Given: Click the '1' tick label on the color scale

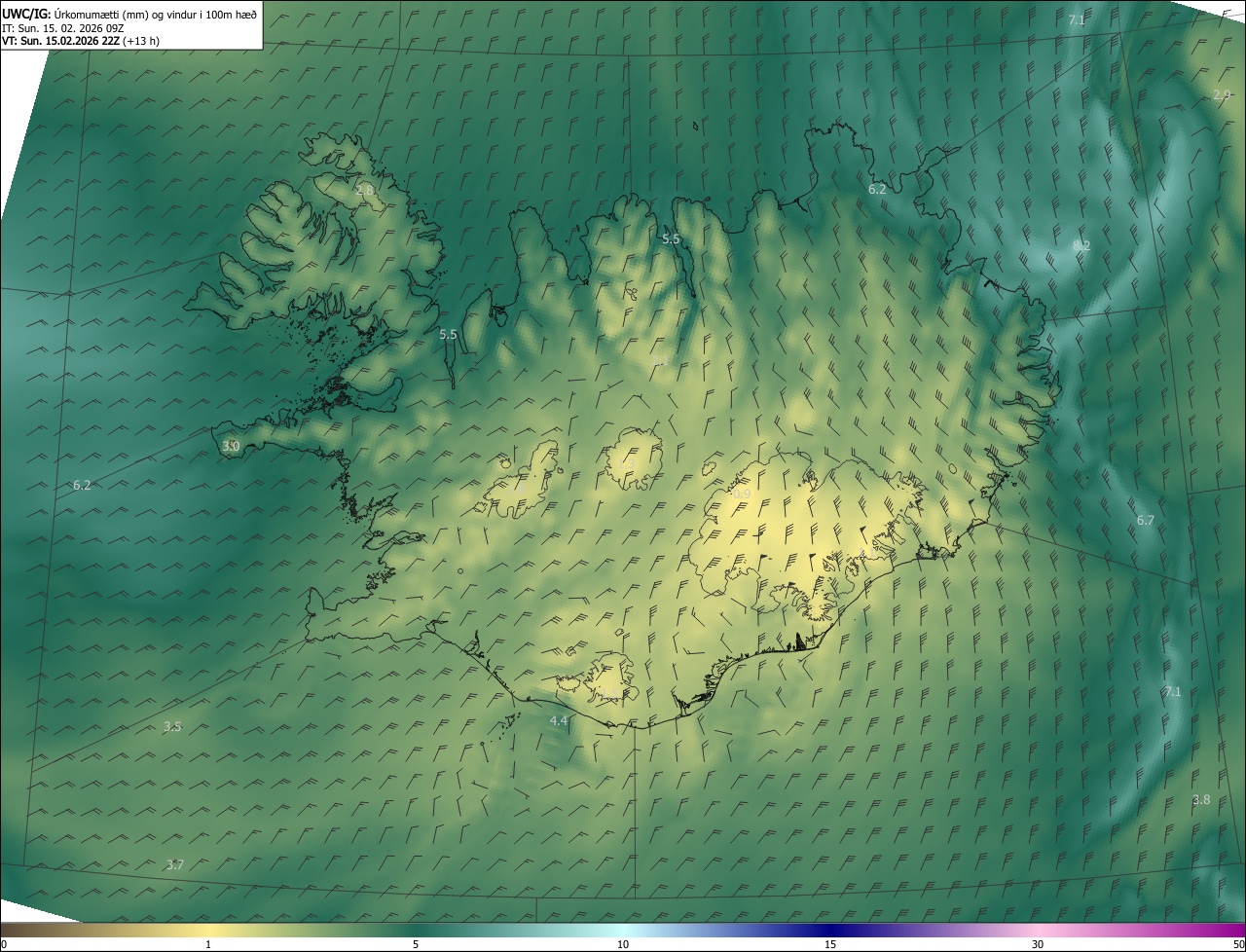Looking at the screenshot, I should [208, 944].
